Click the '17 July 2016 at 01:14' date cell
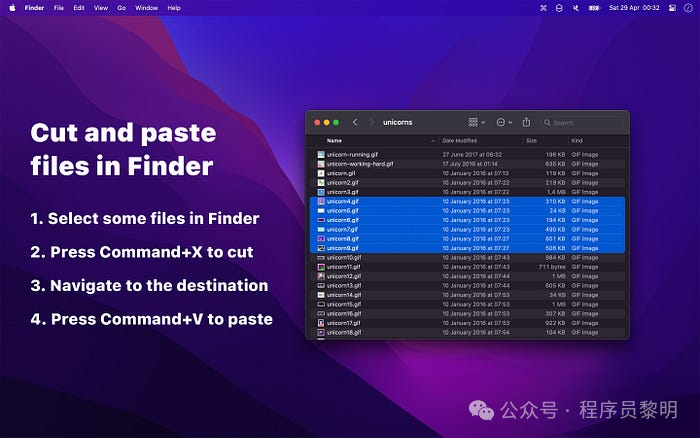Image resolution: width=700 pixels, height=438 pixels. (x=470, y=164)
